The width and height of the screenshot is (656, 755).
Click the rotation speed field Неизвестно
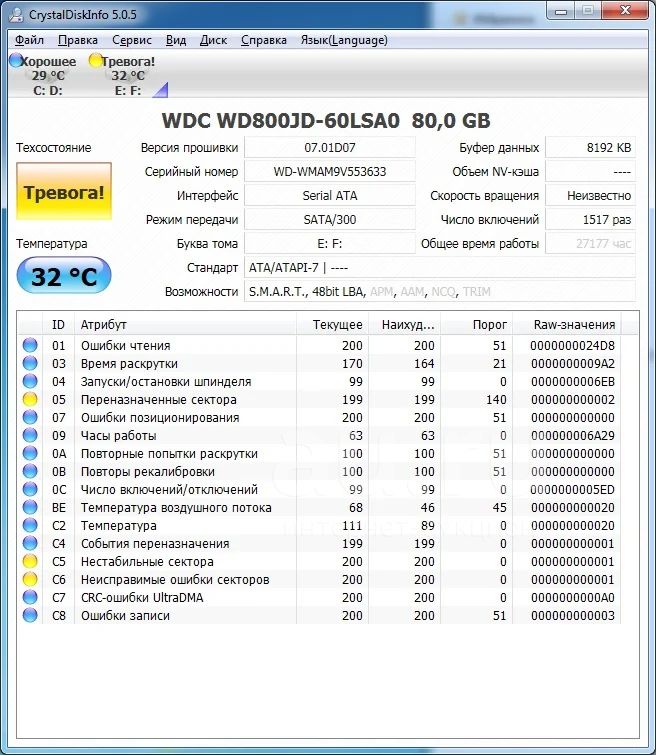tap(590, 195)
